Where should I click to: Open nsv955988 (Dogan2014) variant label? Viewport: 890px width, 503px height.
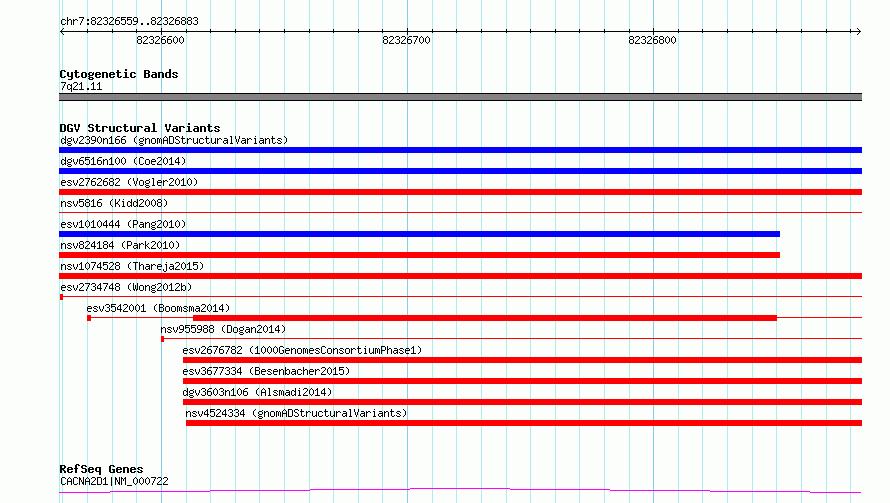coord(222,329)
